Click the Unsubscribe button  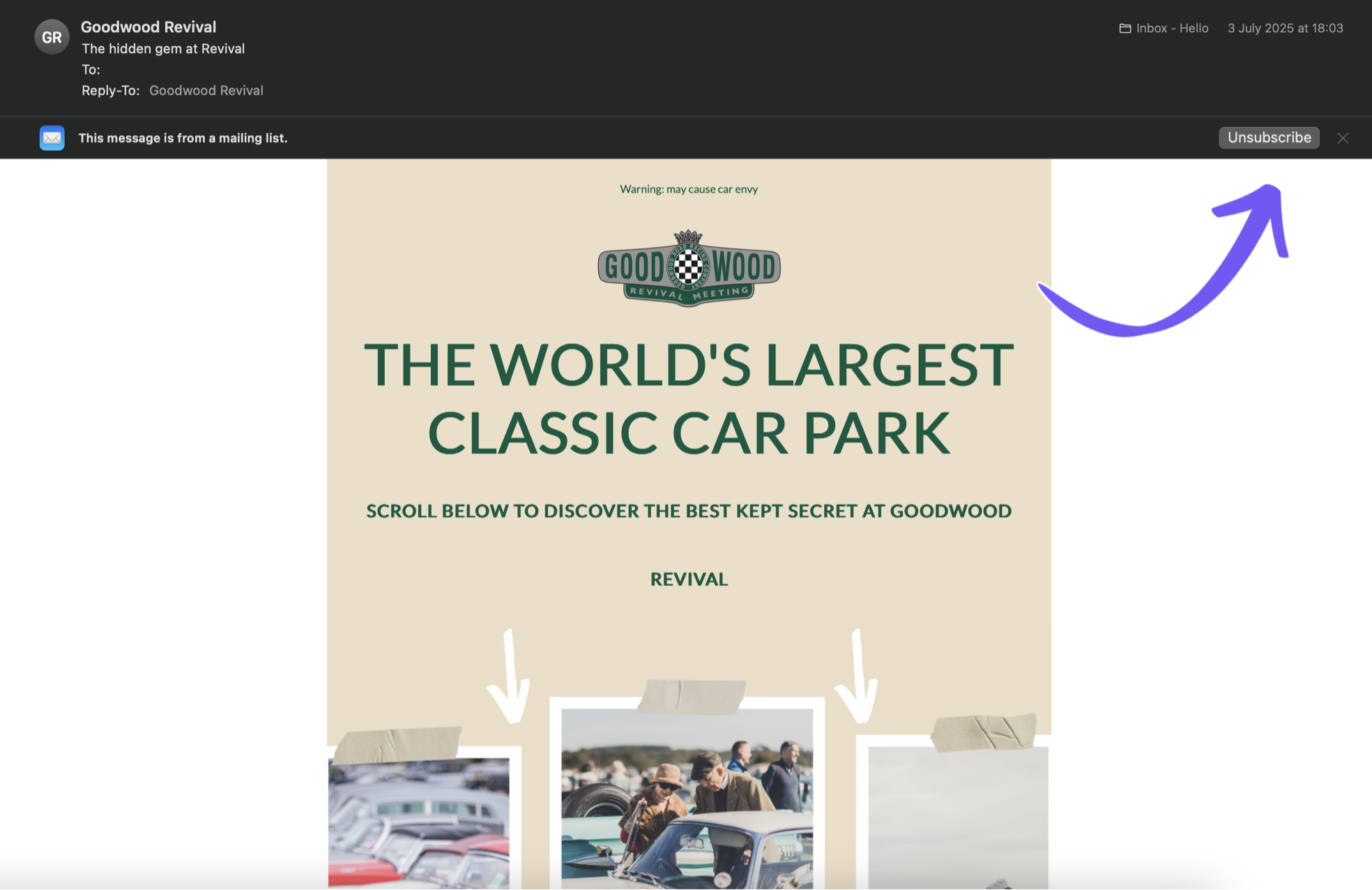tap(1269, 137)
